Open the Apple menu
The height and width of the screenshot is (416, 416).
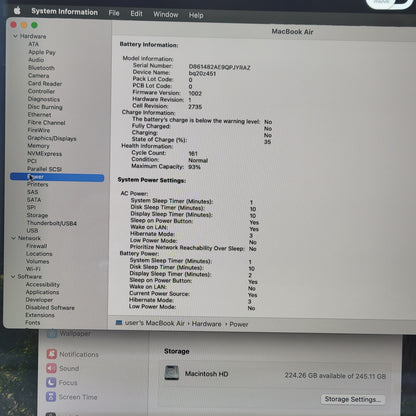17,11
